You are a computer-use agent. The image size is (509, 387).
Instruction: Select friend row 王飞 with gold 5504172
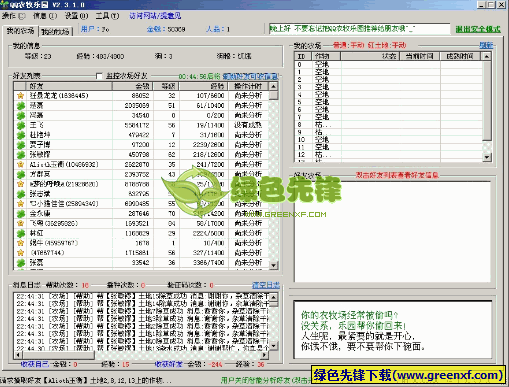point(141,125)
